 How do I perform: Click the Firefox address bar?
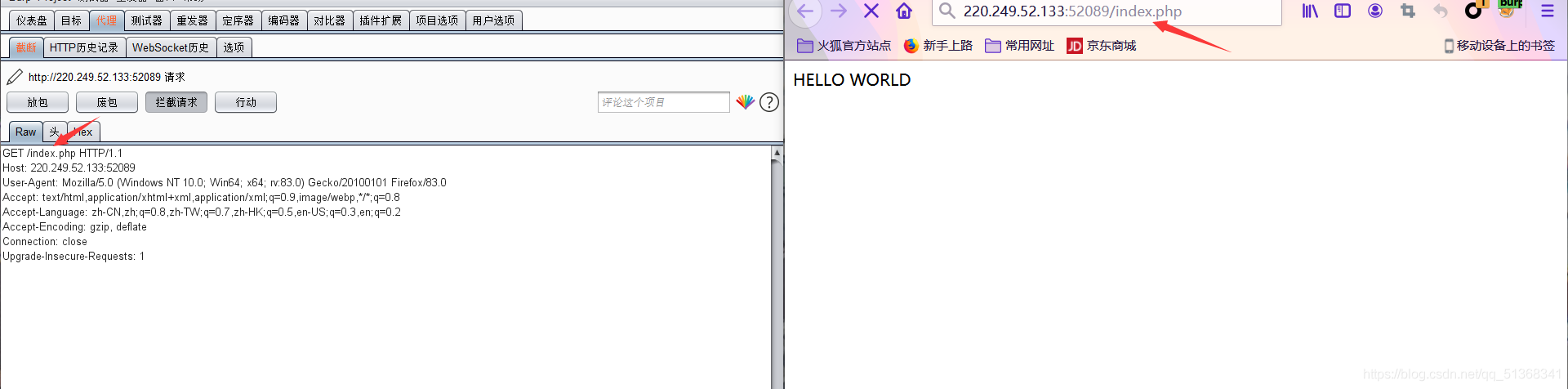coord(1107,11)
